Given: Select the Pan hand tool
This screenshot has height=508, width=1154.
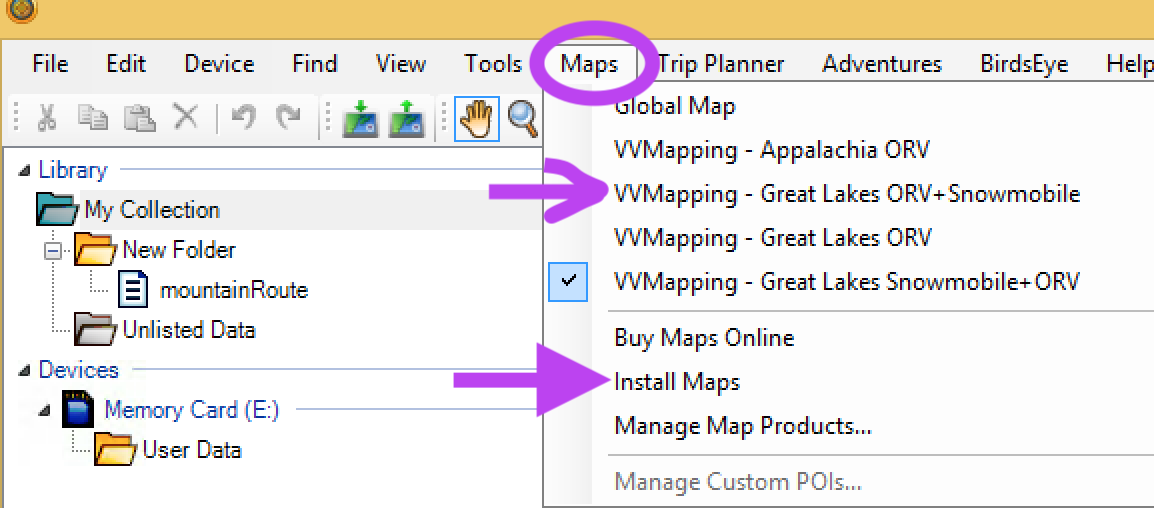Looking at the screenshot, I should click(478, 119).
